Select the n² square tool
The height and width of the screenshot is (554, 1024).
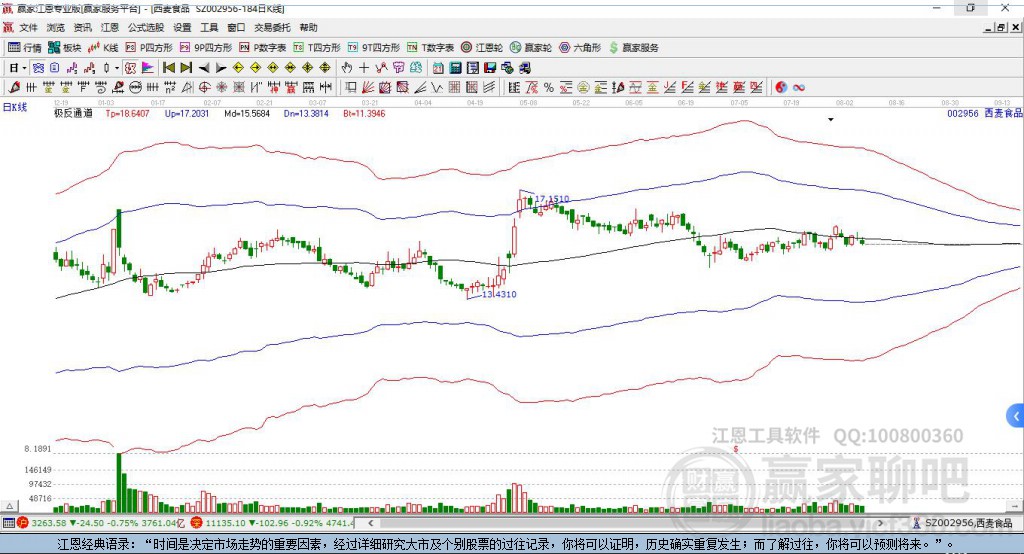[170, 88]
